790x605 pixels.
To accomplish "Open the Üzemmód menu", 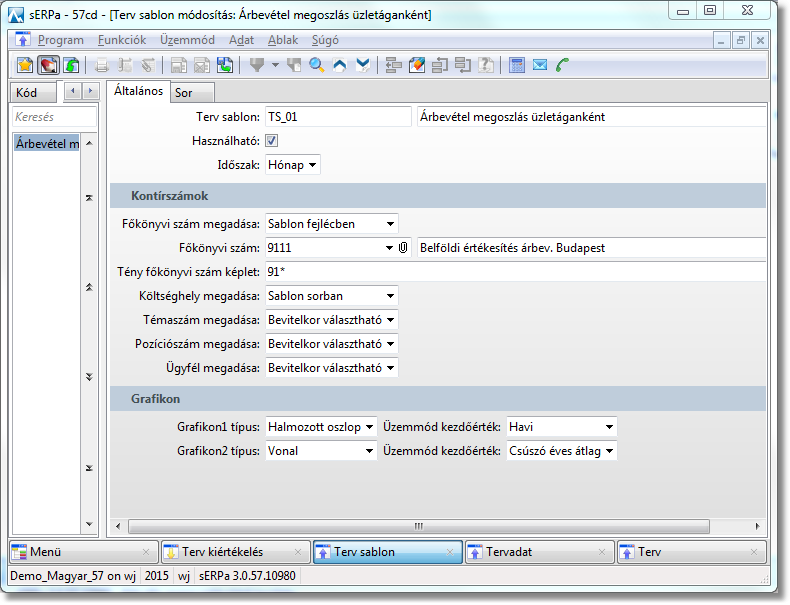I will [187, 40].
